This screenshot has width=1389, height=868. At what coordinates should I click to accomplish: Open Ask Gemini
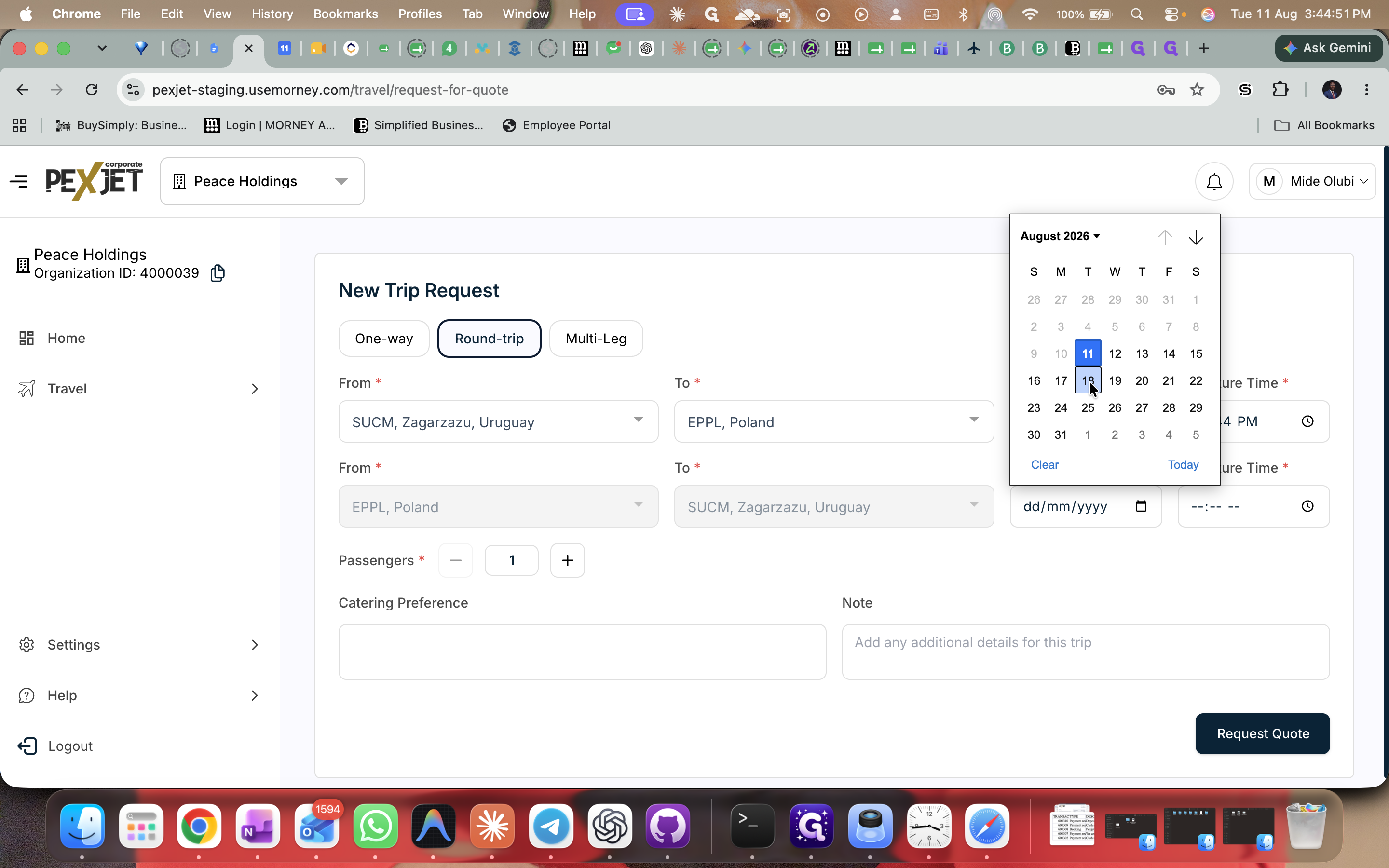(x=1328, y=48)
